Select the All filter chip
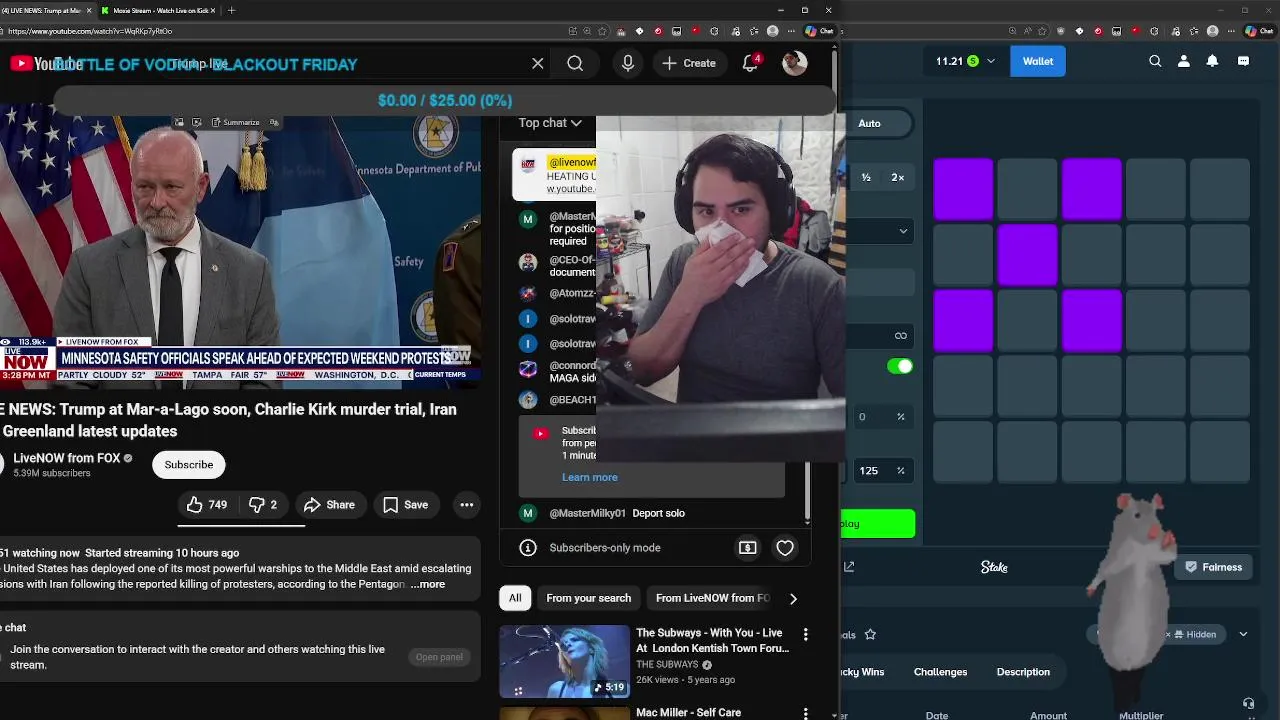This screenshot has width=1280, height=720. tap(515, 598)
